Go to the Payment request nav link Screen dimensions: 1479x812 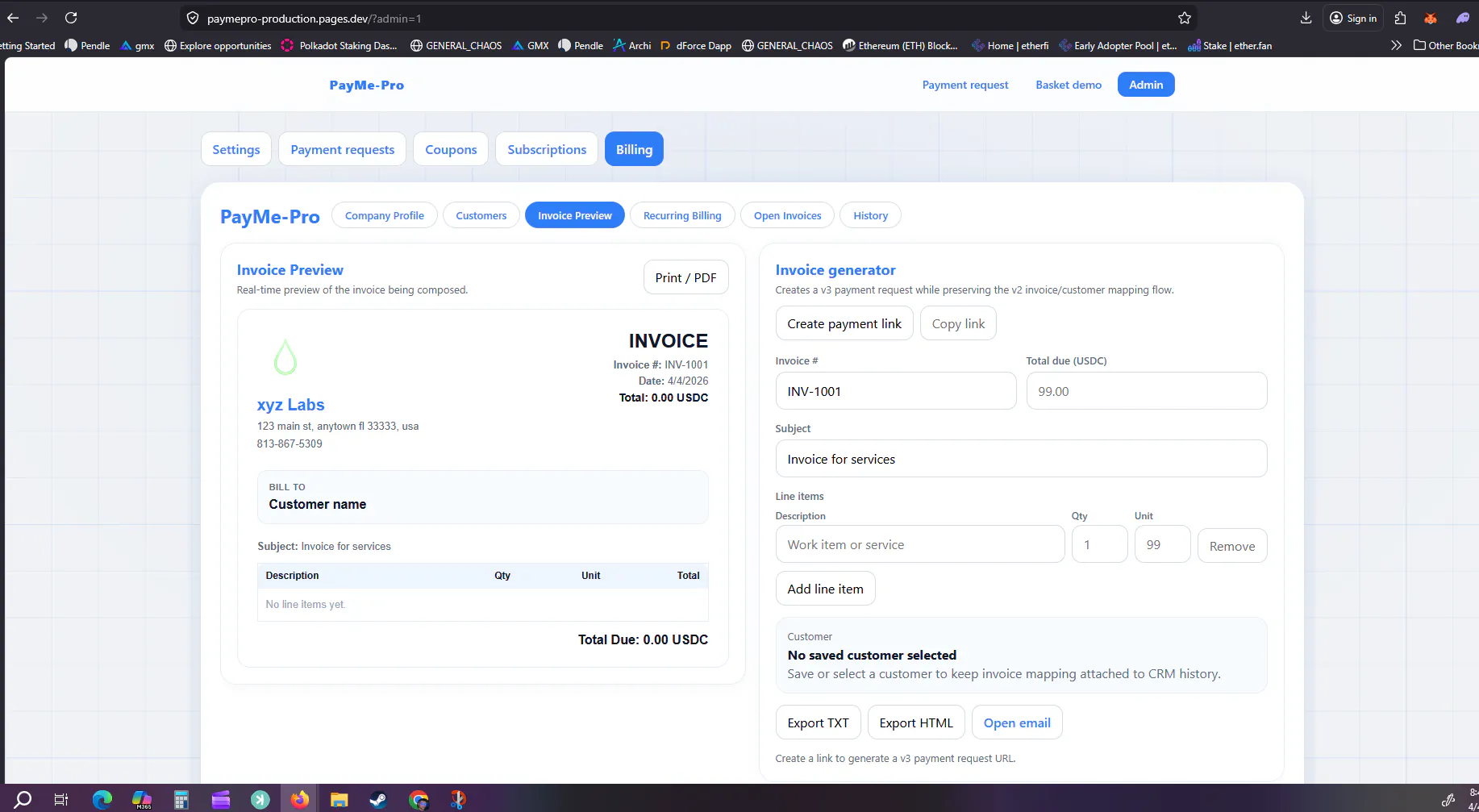[x=965, y=85]
